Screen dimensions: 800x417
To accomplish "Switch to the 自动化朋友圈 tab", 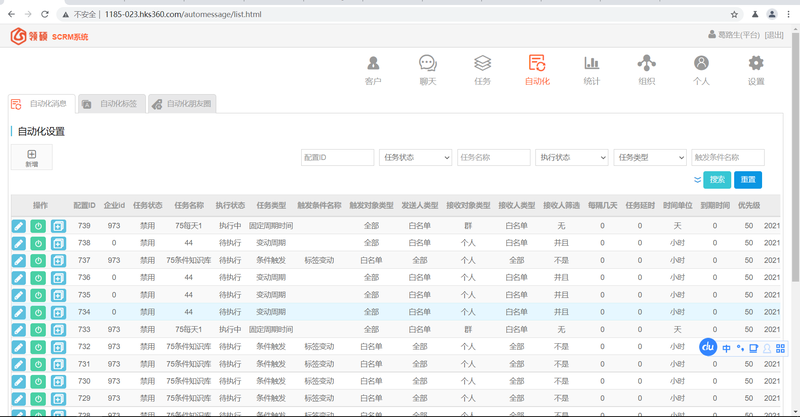I will tap(182, 104).
